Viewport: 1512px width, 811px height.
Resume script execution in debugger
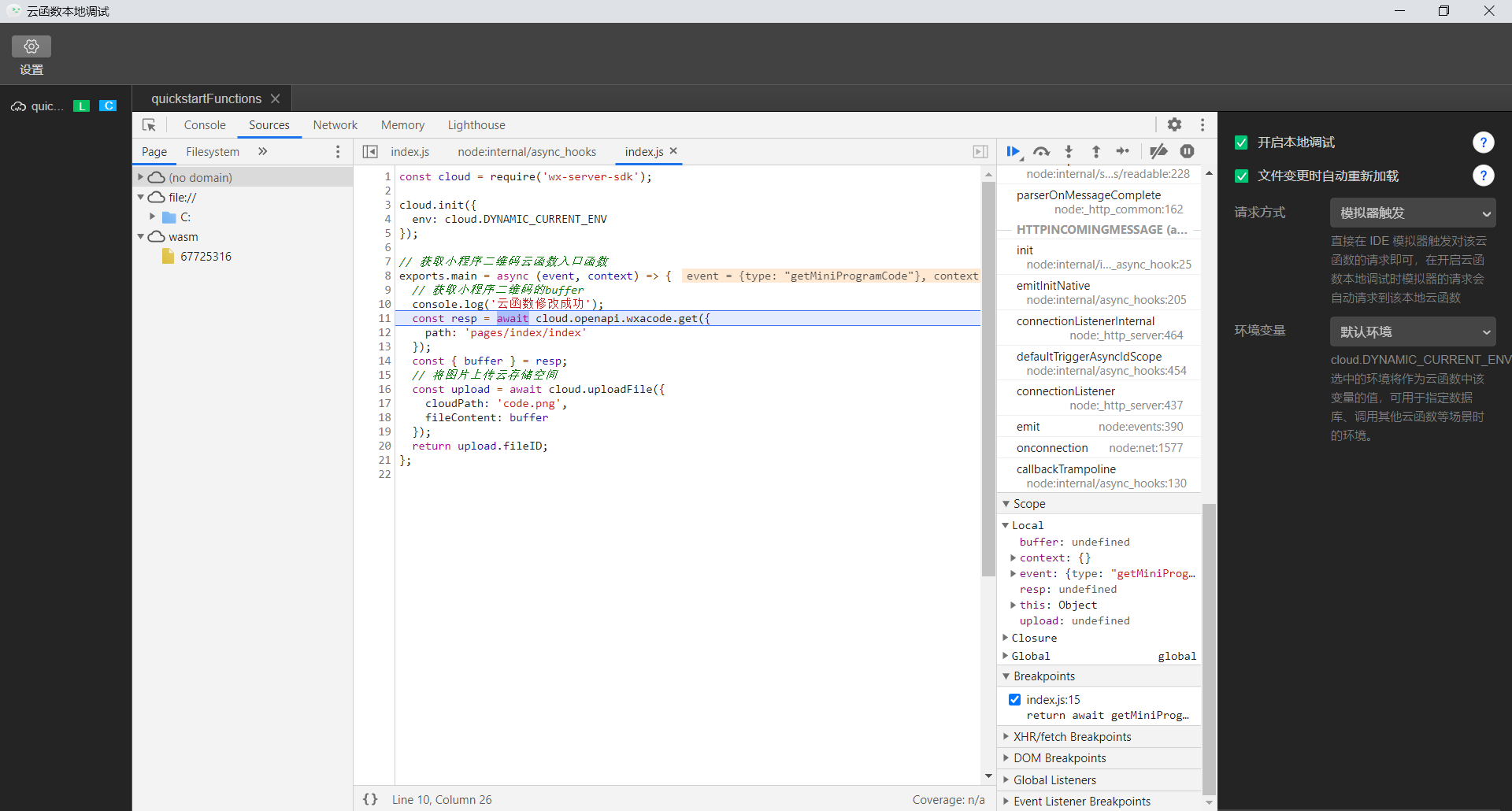coord(1013,151)
